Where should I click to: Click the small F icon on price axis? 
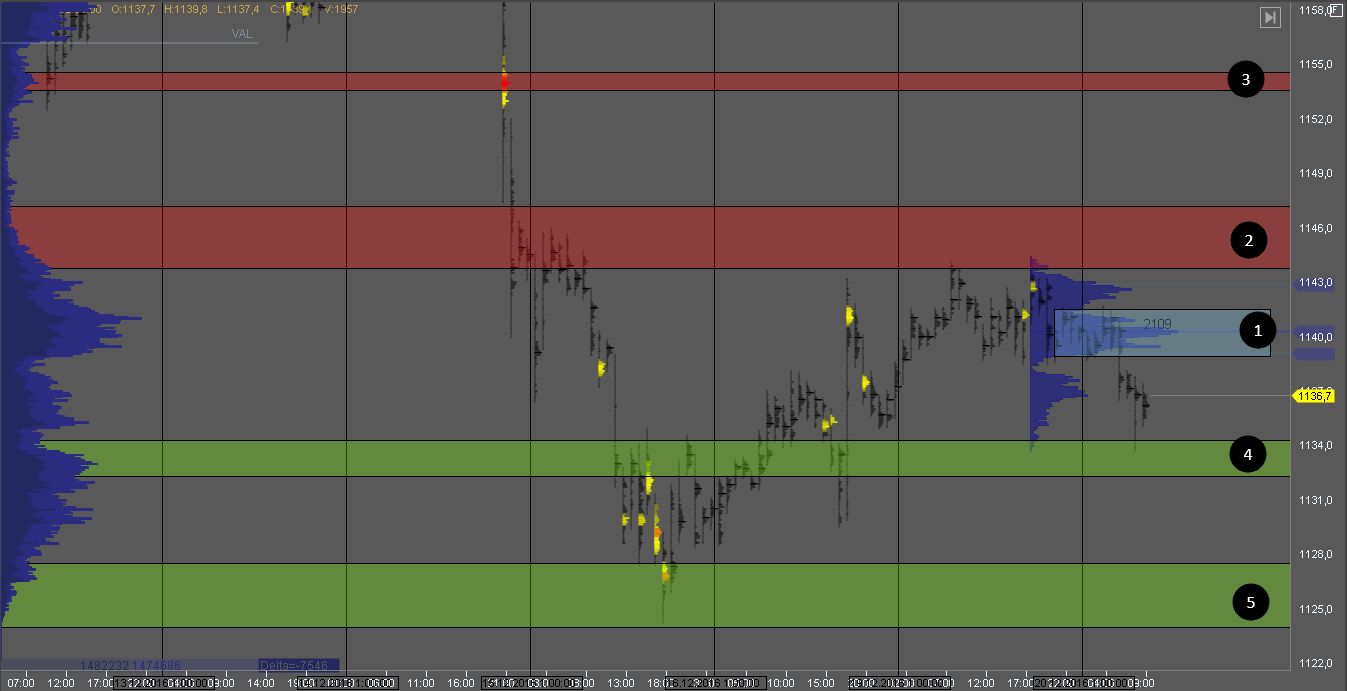1335,9
